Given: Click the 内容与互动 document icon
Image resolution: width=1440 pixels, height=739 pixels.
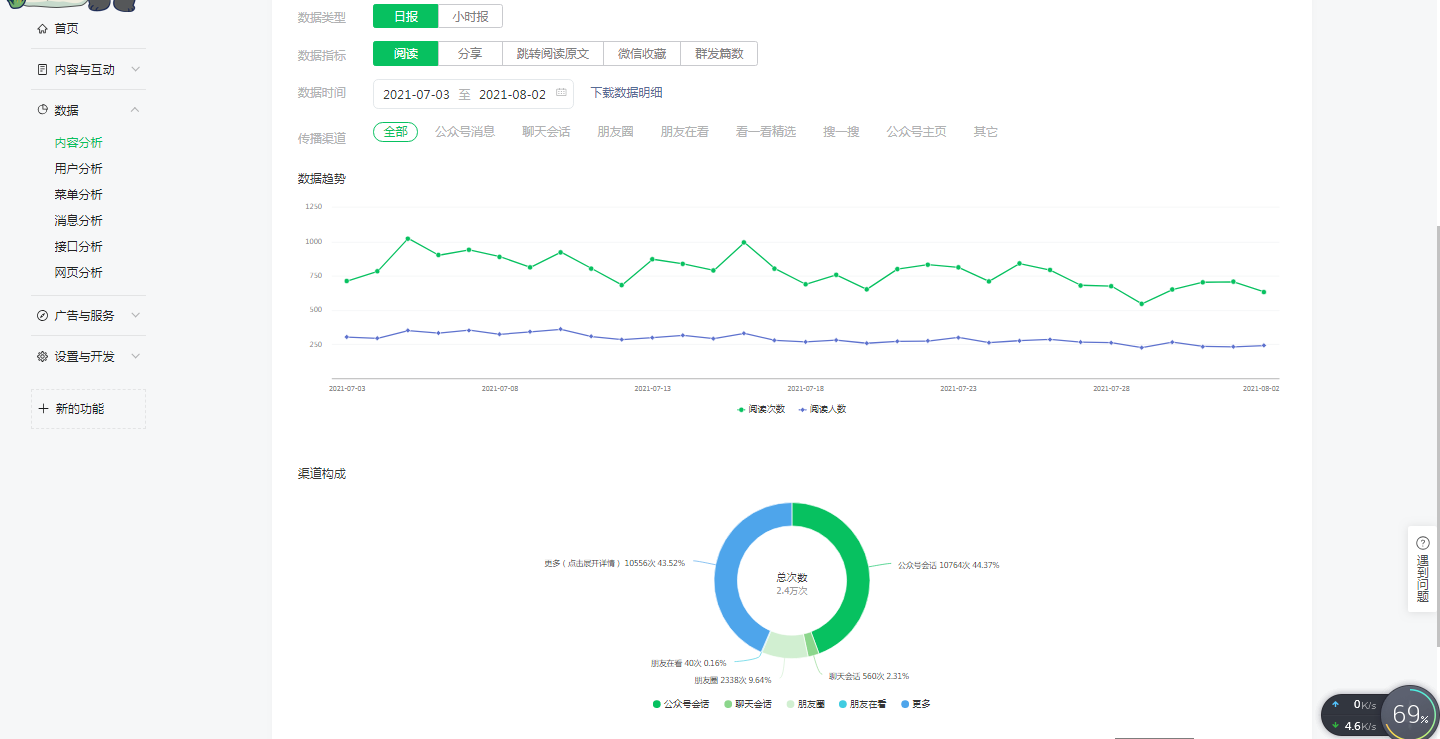Looking at the screenshot, I should click(x=42, y=70).
